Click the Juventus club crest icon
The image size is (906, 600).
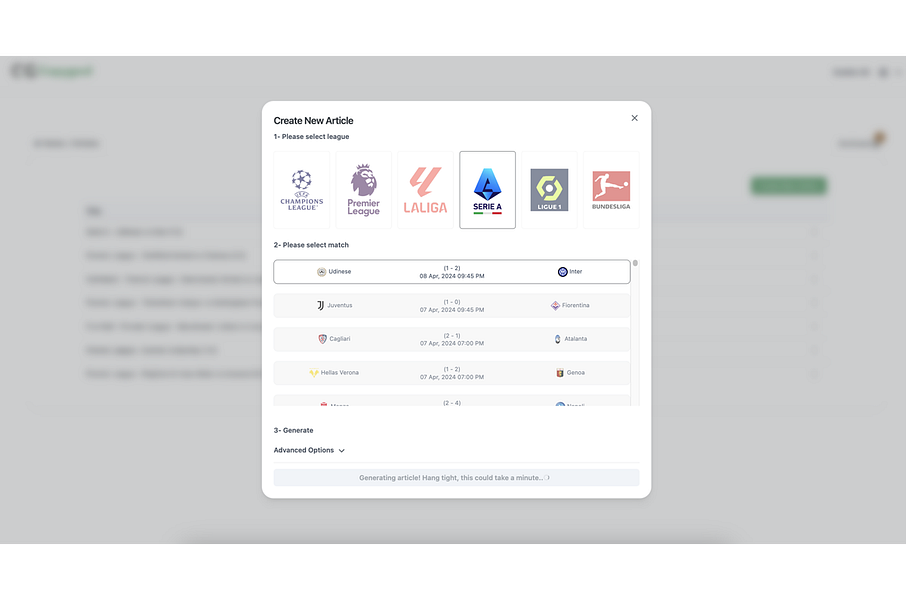point(320,305)
